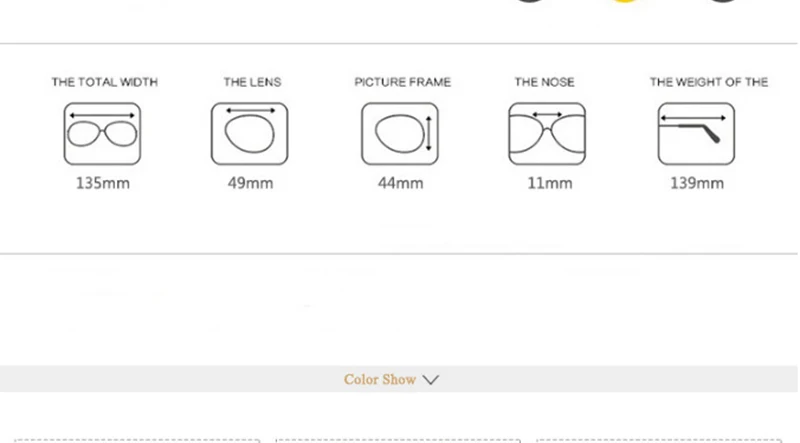This screenshot has height=443, width=800.
Task: Click the nose bridge width icon
Action: 547,134
